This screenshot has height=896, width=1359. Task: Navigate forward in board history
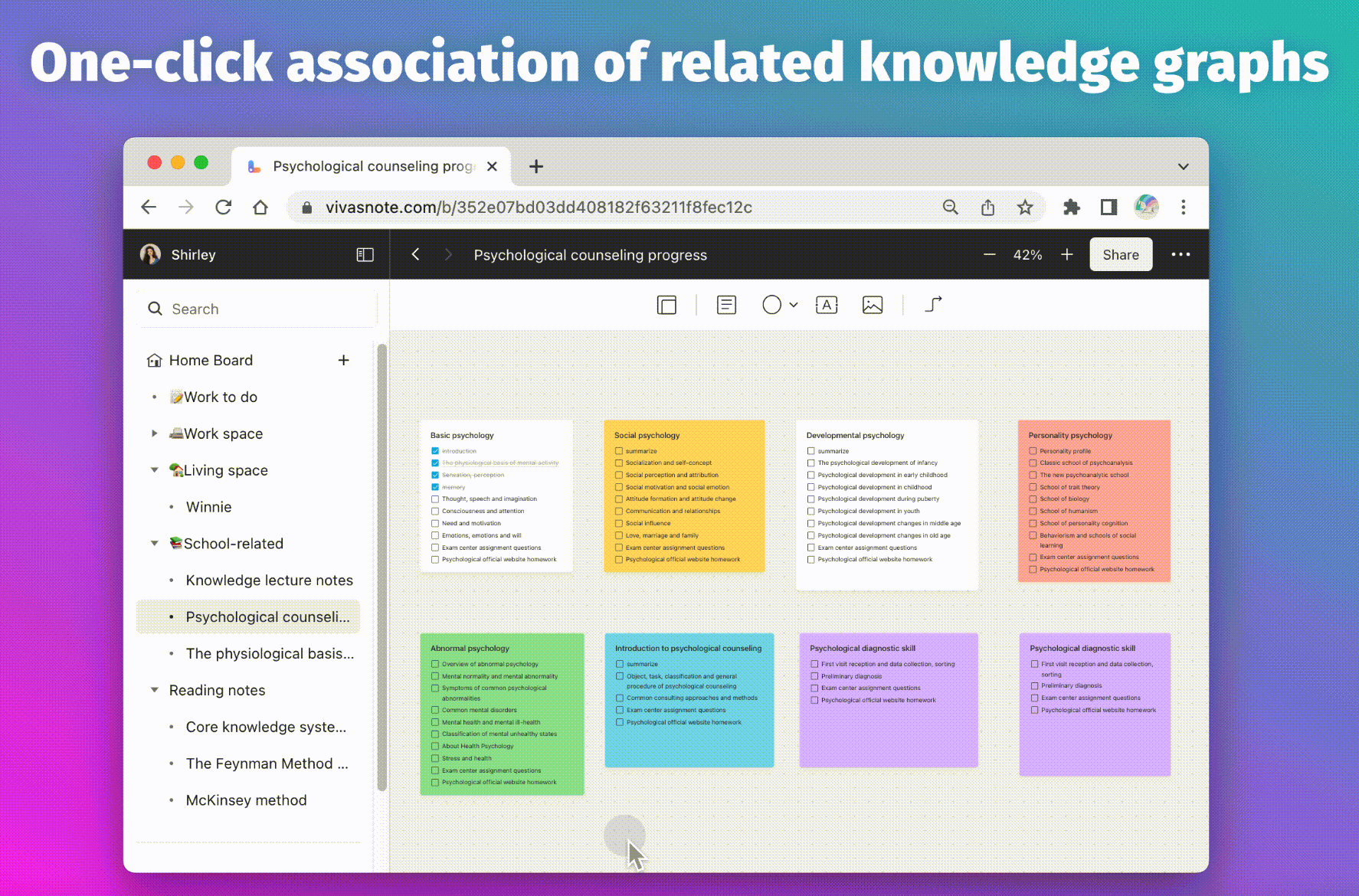tap(448, 254)
